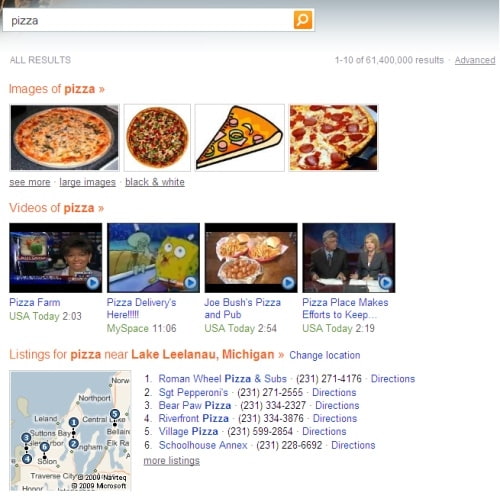The image size is (500, 499).
Task: Click the orange search magnifier button
Action: click(x=303, y=20)
